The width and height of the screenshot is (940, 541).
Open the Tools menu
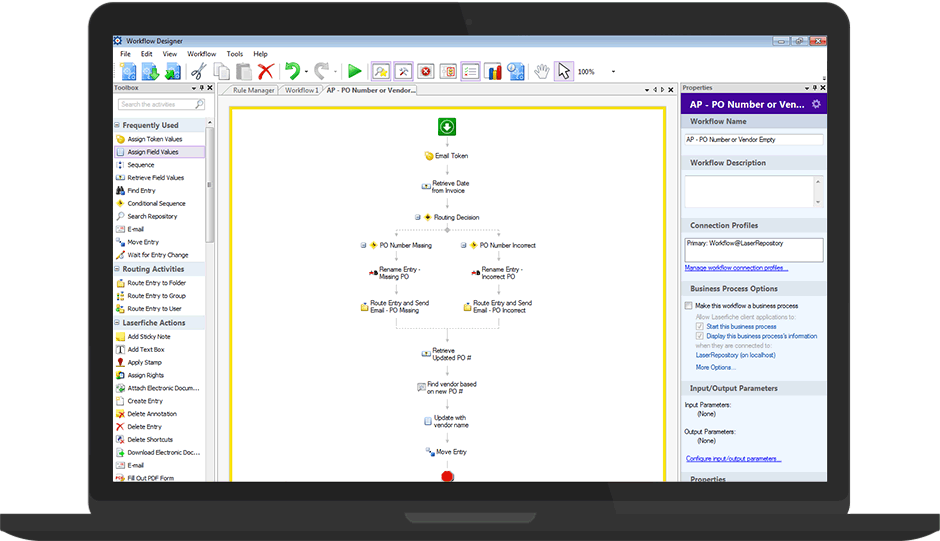[235, 54]
